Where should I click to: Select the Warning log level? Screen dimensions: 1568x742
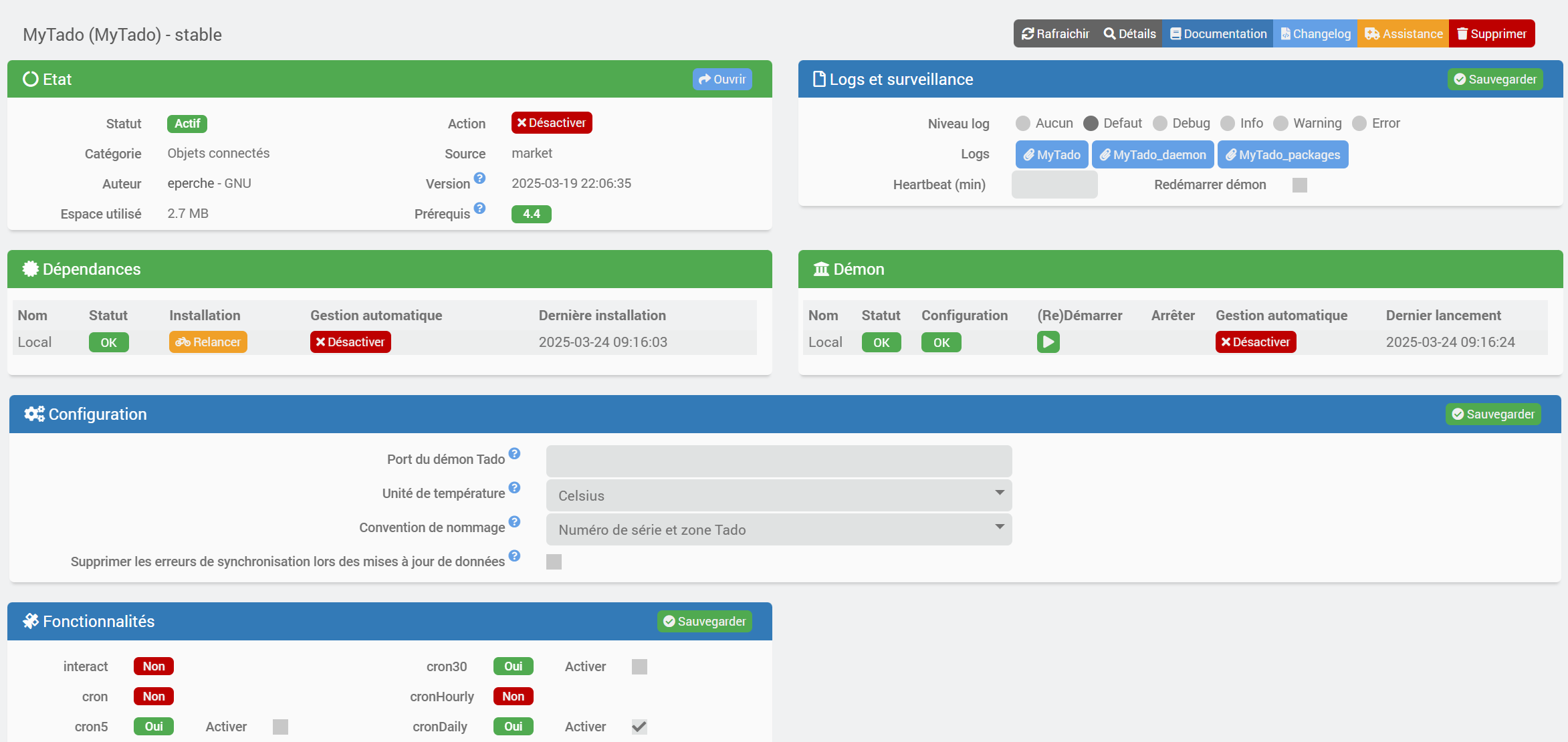tap(1280, 124)
